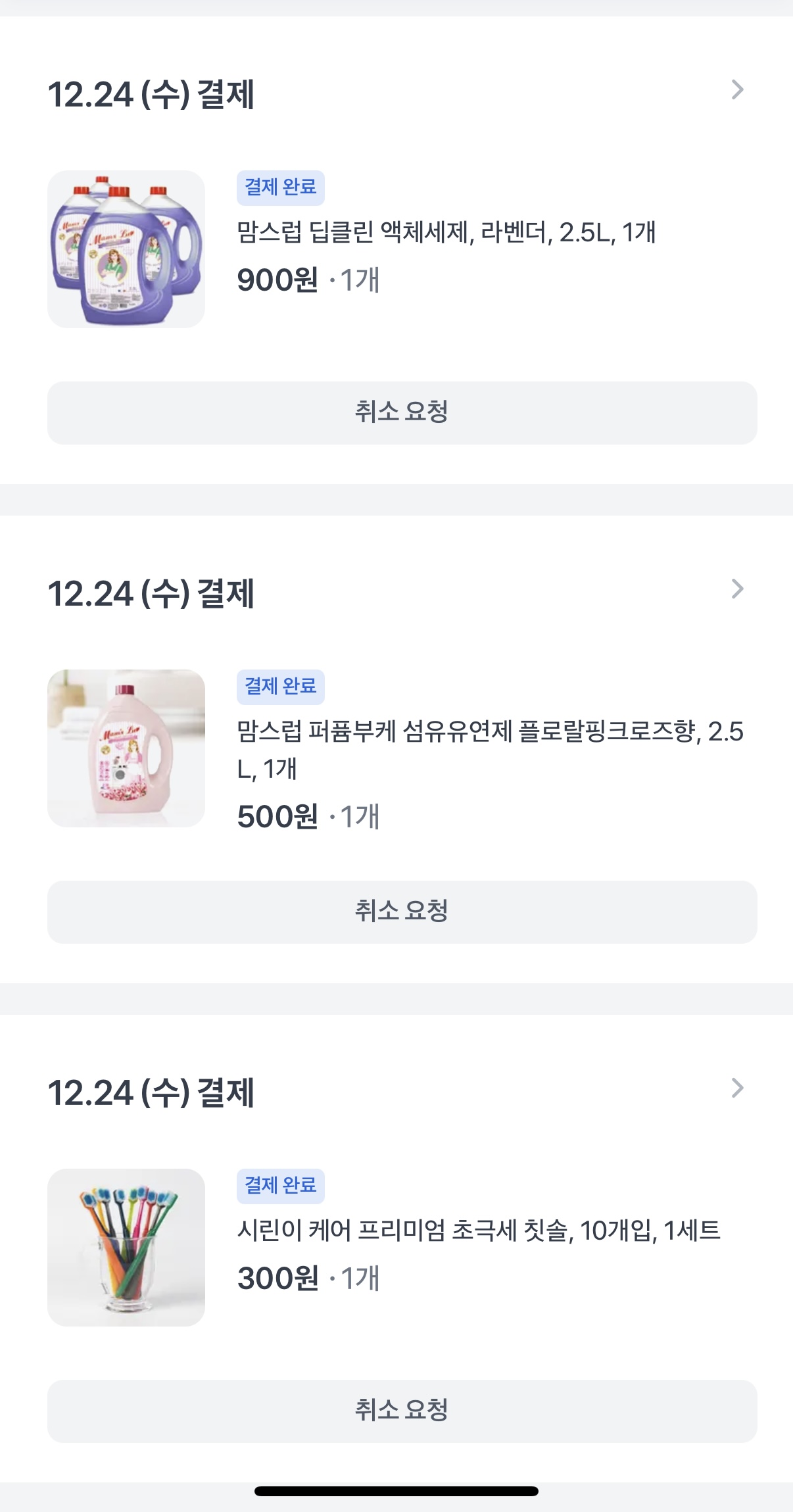This screenshot has width=793, height=1512.
Task: Click the 900원 price text
Action: click(277, 280)
